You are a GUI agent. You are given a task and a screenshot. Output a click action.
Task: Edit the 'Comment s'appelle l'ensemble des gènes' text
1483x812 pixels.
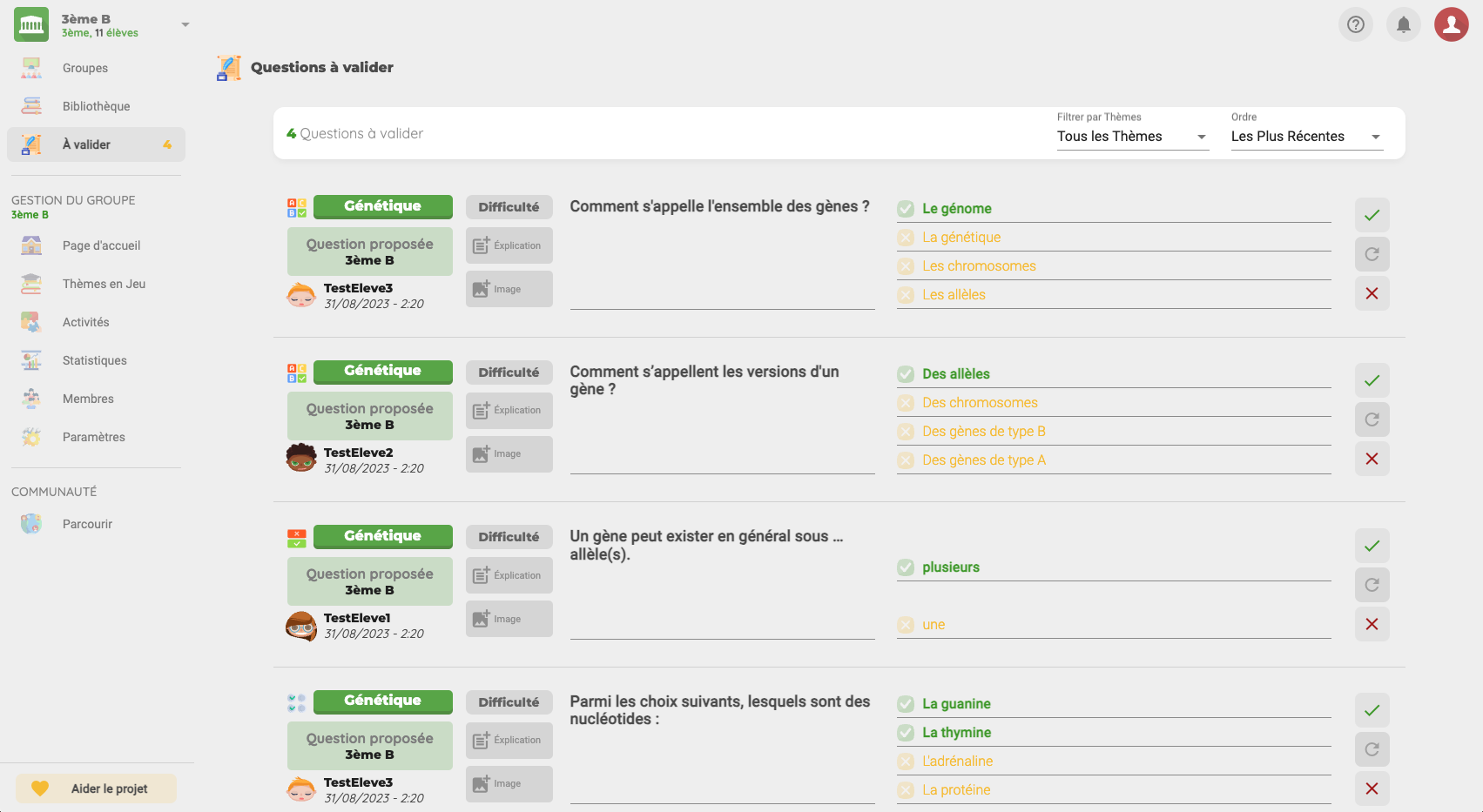coord(719,207)
